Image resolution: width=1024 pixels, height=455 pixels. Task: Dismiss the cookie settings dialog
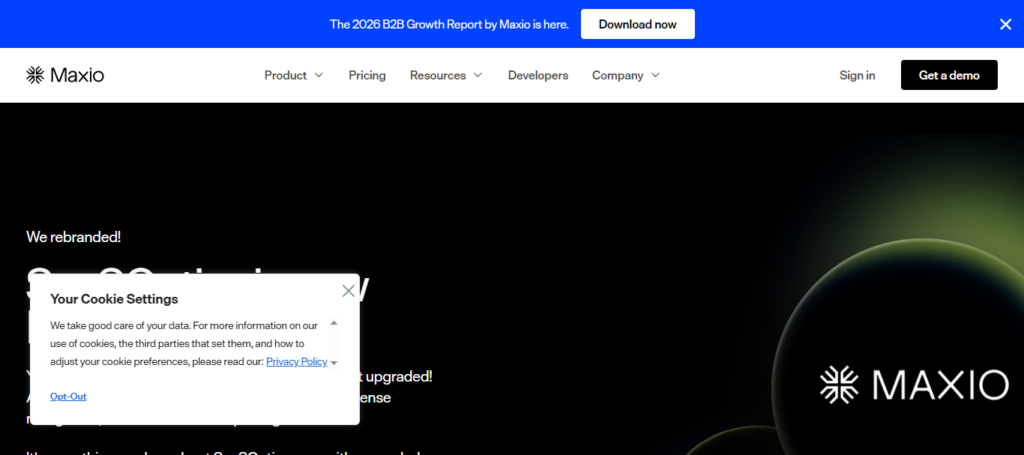click(x=348, y=291)
